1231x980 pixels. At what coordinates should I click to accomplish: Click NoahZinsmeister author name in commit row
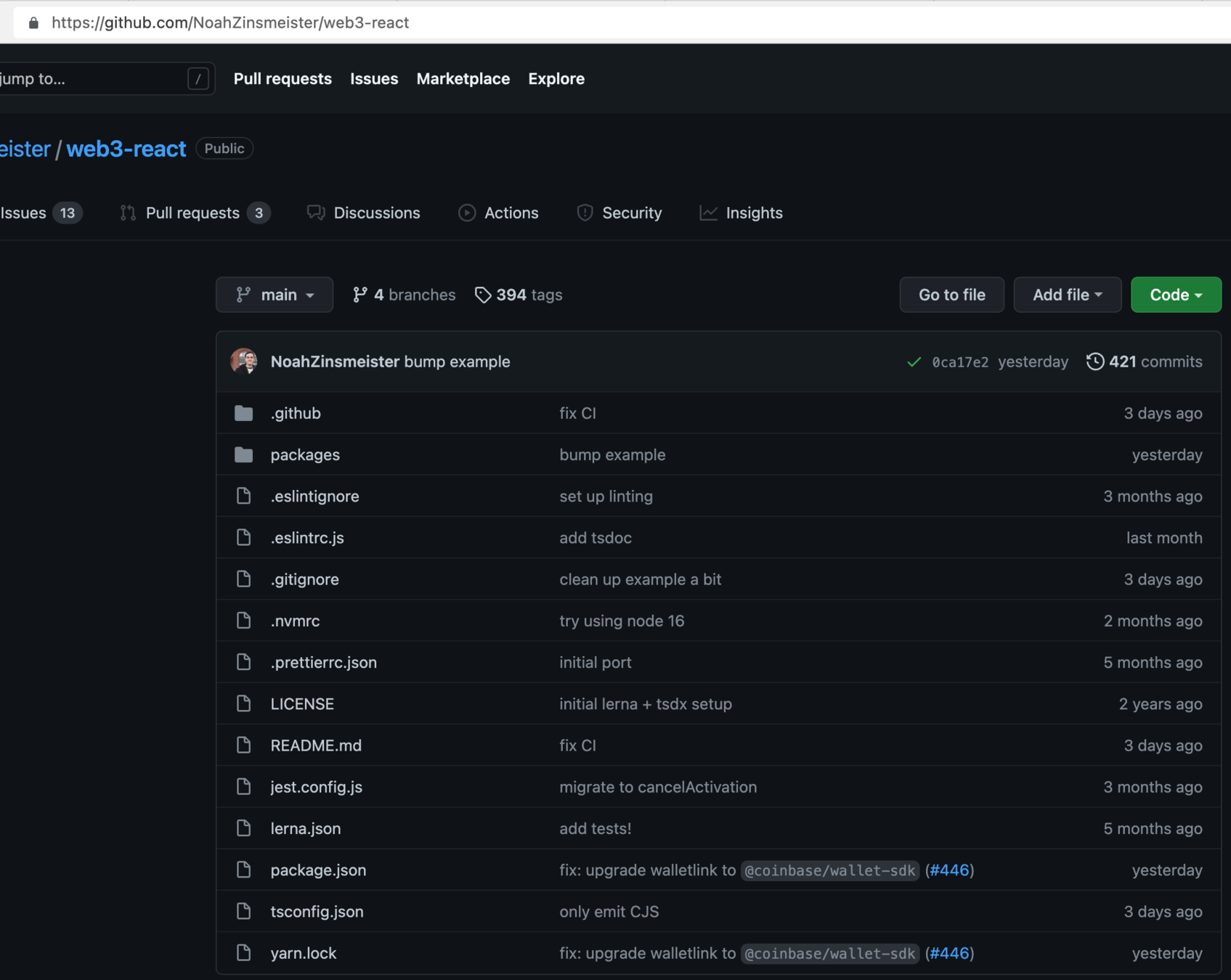coord(335,362)
